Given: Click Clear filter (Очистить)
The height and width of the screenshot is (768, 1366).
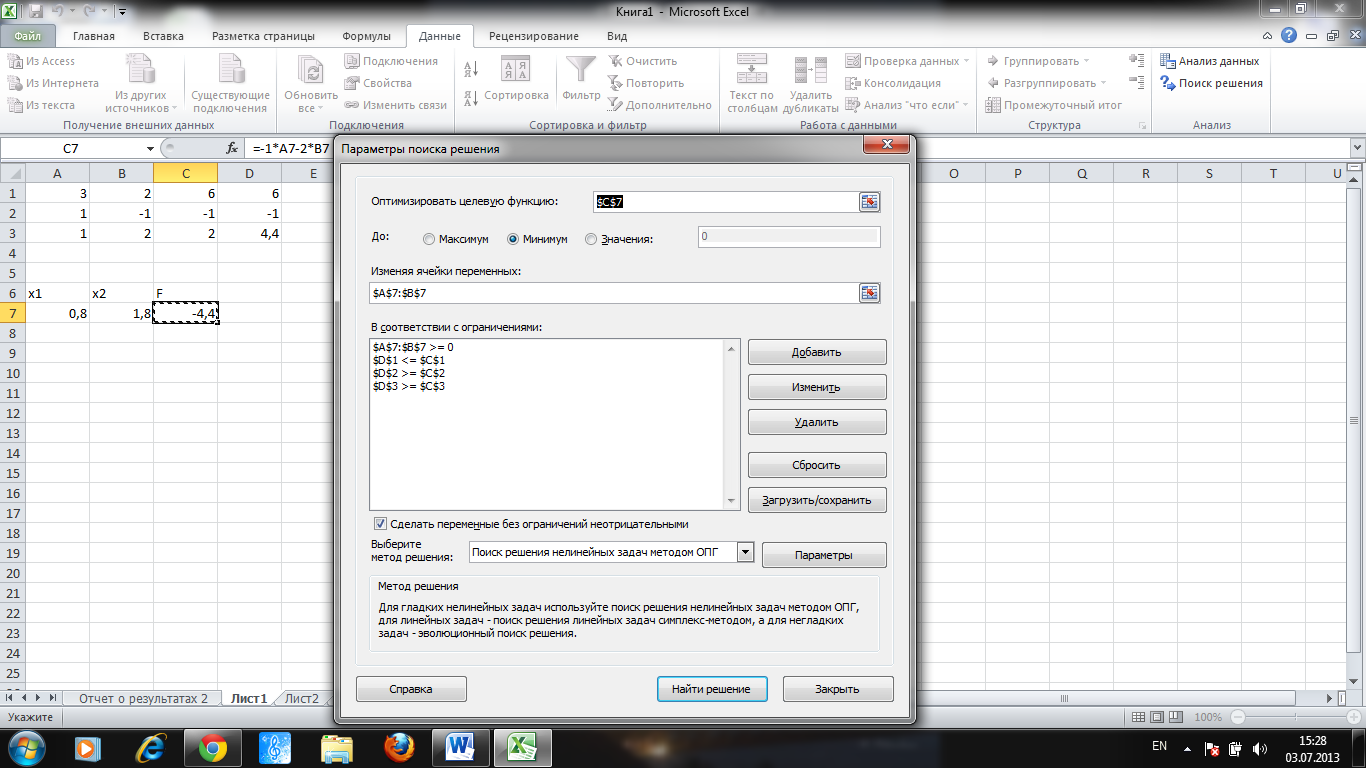Looking at the screenshot, I should [642, 61].
